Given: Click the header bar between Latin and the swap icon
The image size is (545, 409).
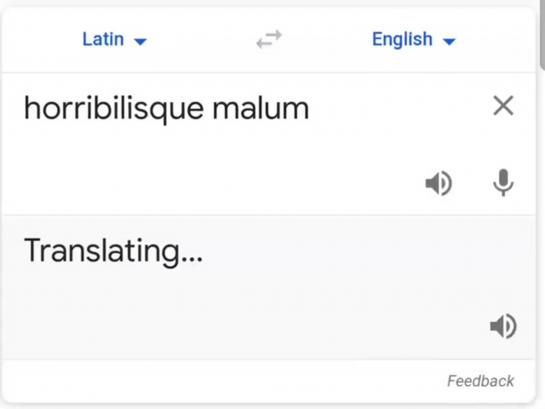Looking at the screenshot, I should coord(202,39).
